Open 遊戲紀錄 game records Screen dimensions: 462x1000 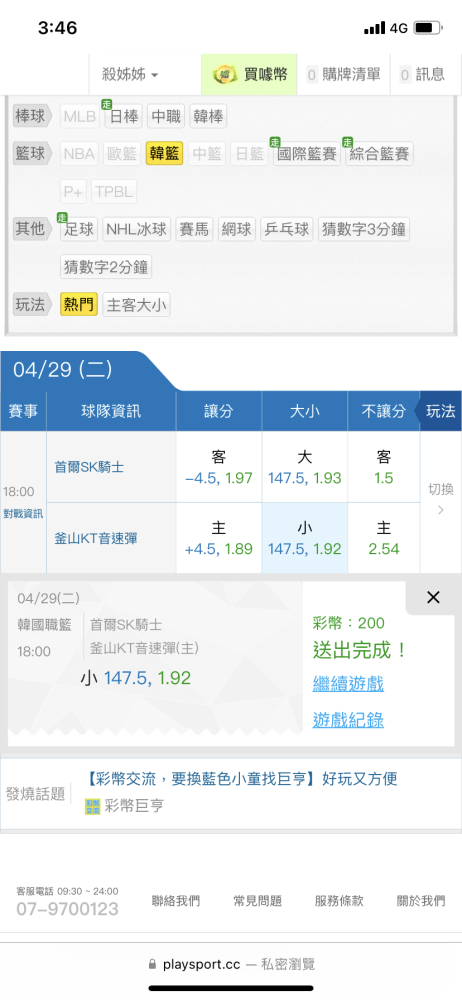pos(348,721)
